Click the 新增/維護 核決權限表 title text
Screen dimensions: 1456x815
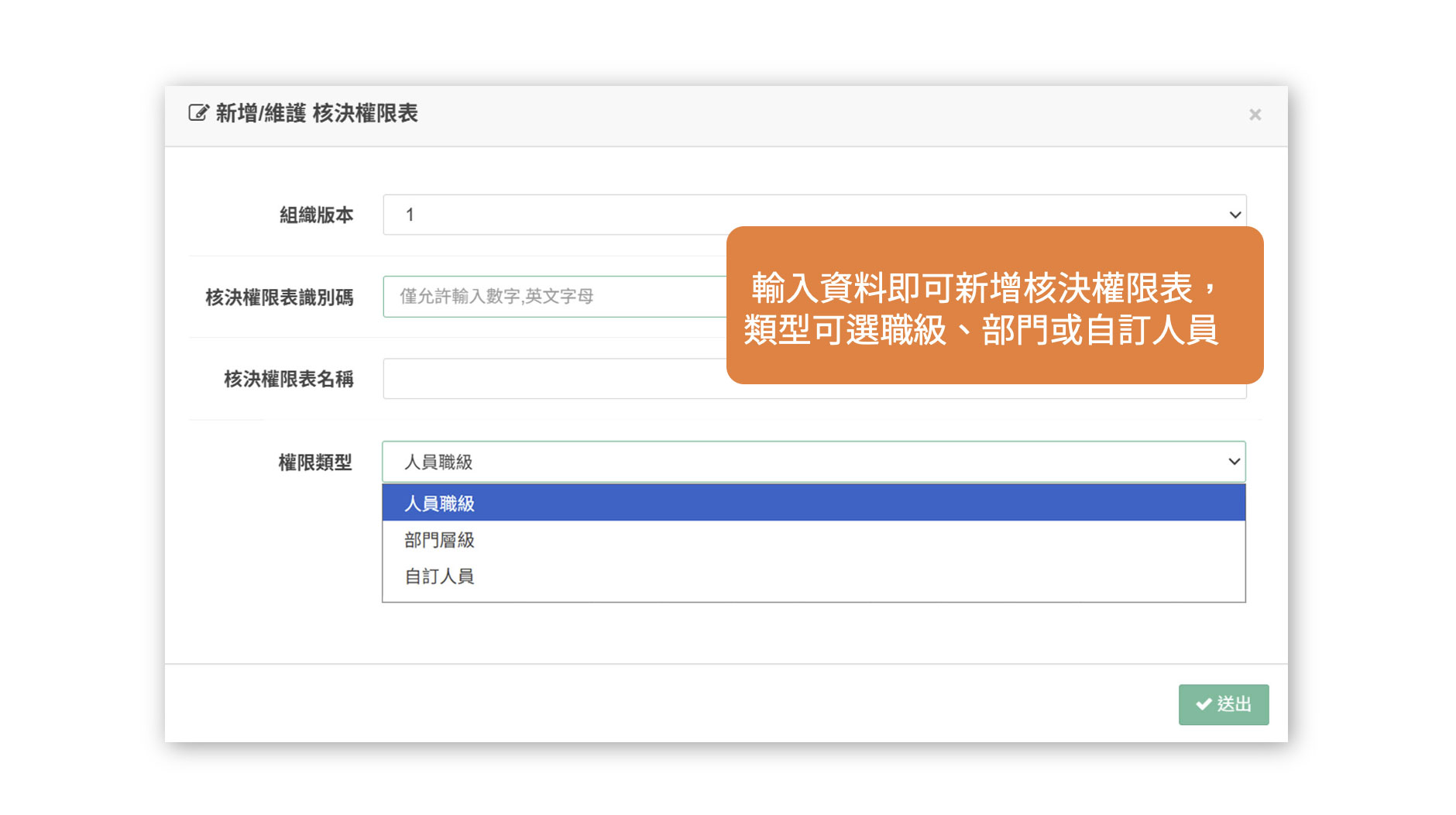tap(316, 113)
